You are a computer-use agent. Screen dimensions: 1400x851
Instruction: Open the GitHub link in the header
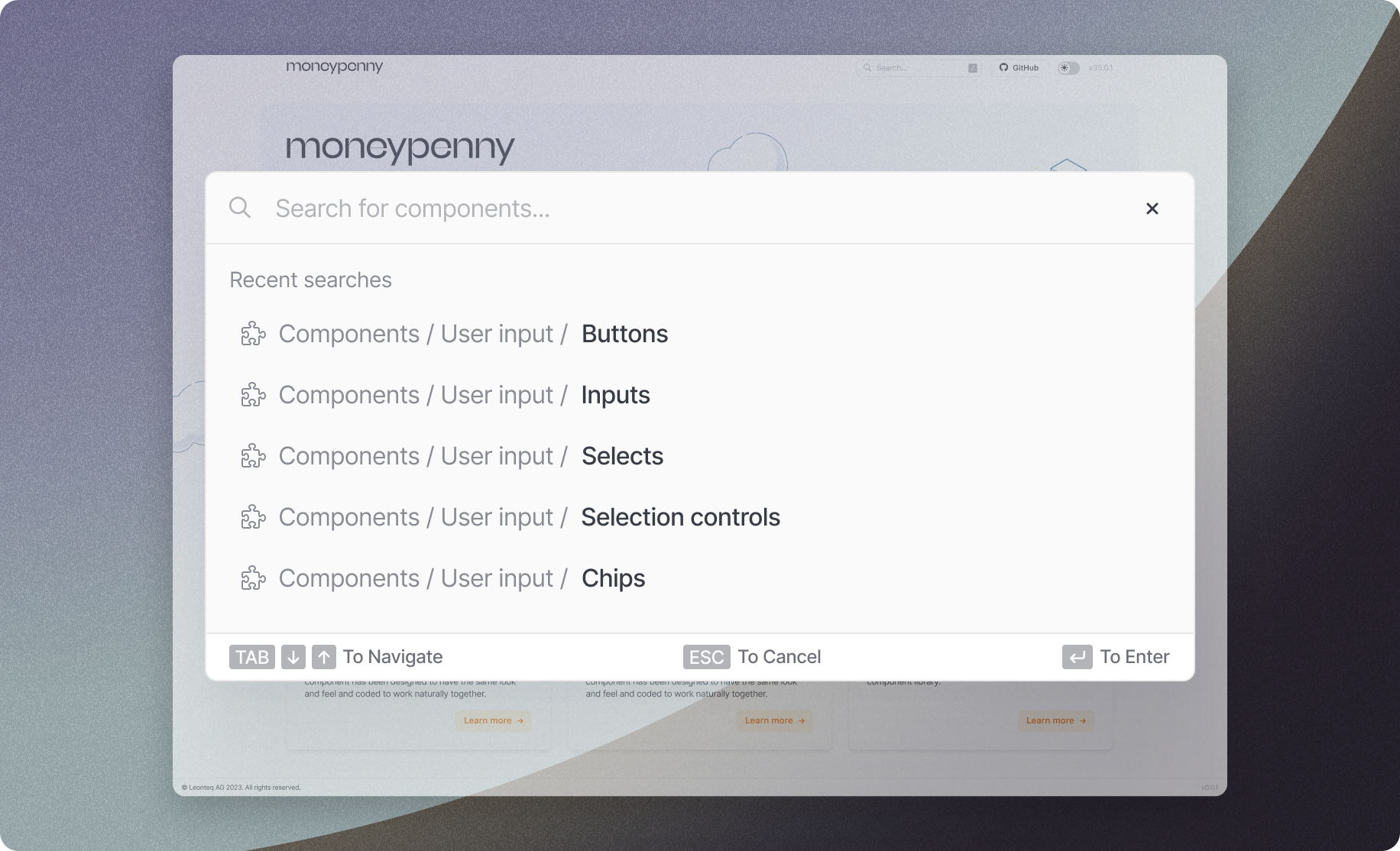click(1019, 67)
